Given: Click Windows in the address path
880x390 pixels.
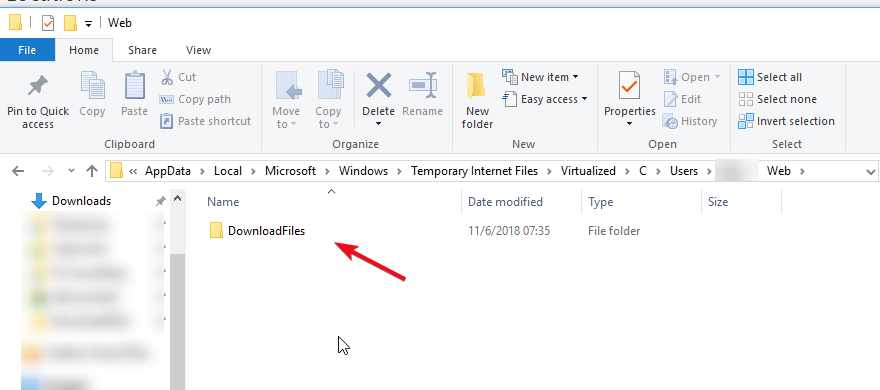Looking at the screenshot, I should pyautogui.click(x=363, y=171).
